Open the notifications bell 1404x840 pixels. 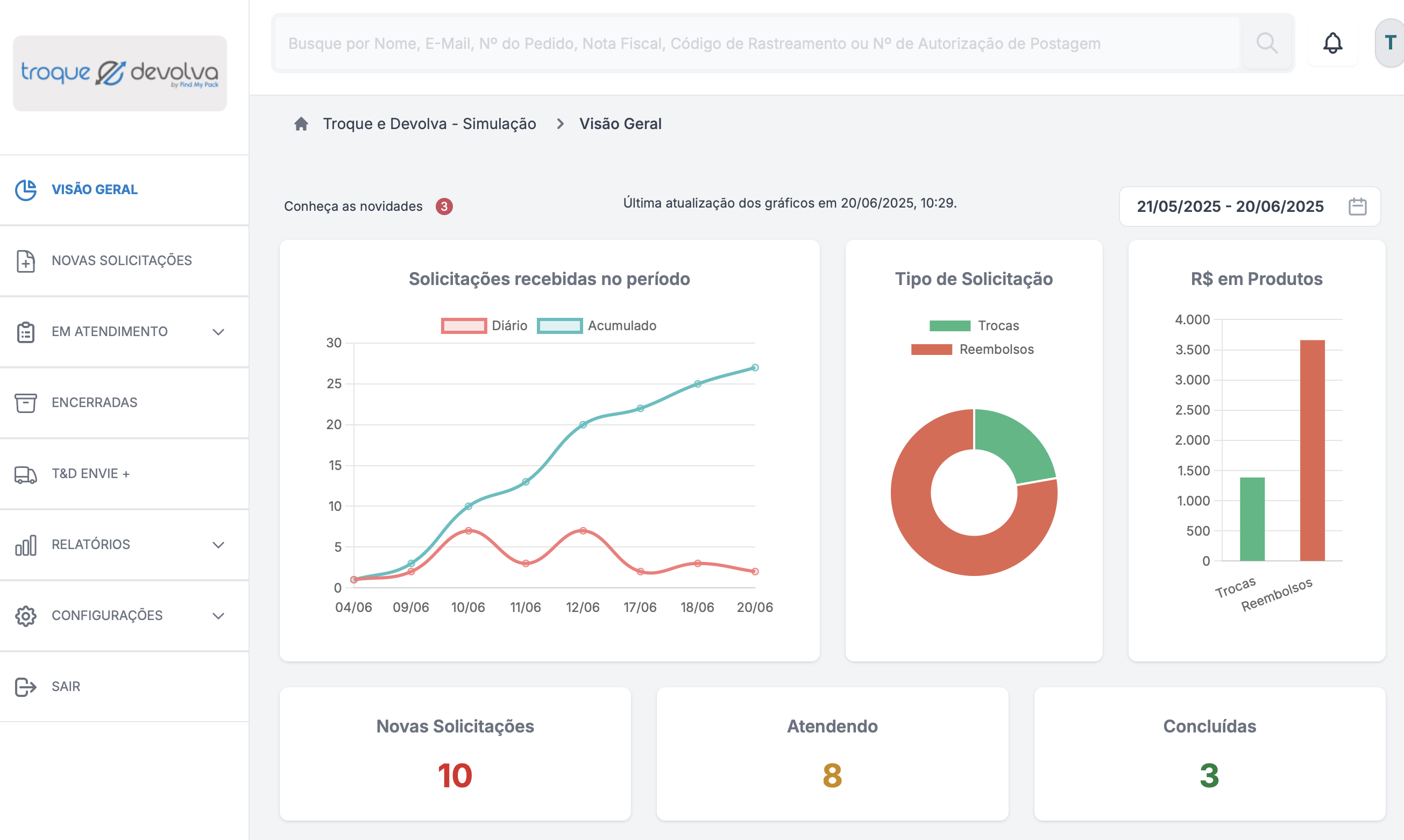(1332, 43)
